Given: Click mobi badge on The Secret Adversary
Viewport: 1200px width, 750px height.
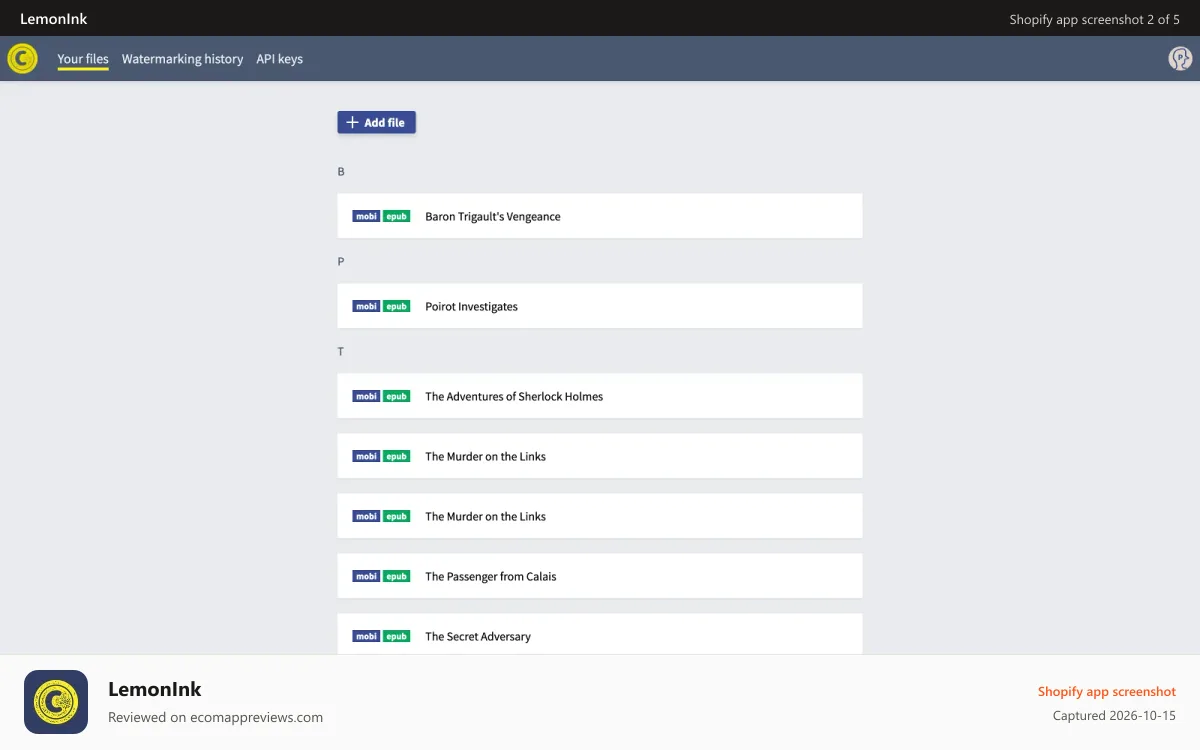Looking at the screenshot, I should (366, 636).
